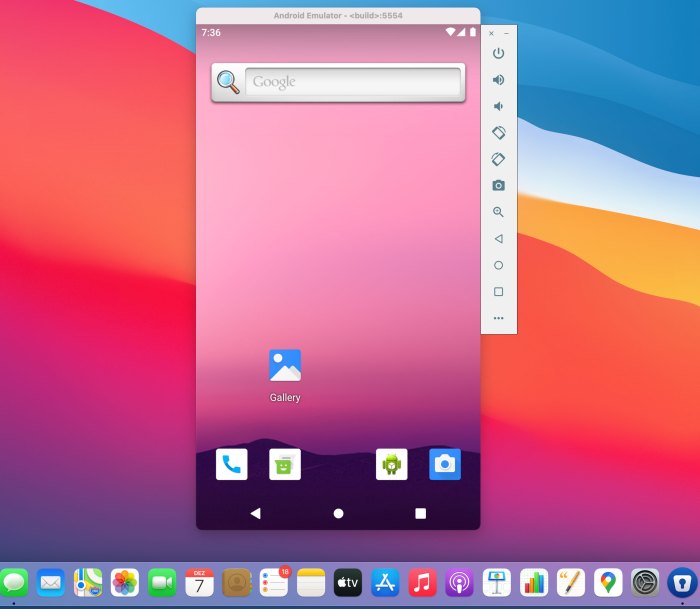This screenshot has height=609, width=700.
Task: Tap the Android navigation bar Home button
Action: tap(338, 513)
